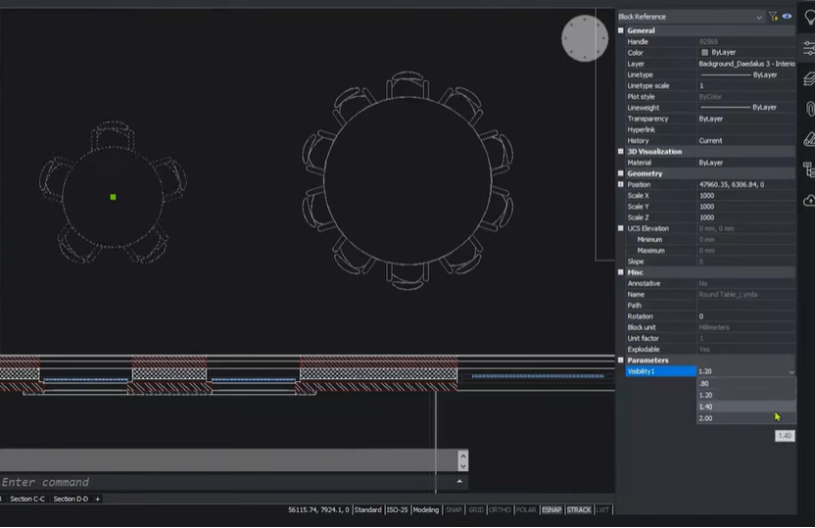Click the Visibility1 dropdown arrow

point(791,372)
